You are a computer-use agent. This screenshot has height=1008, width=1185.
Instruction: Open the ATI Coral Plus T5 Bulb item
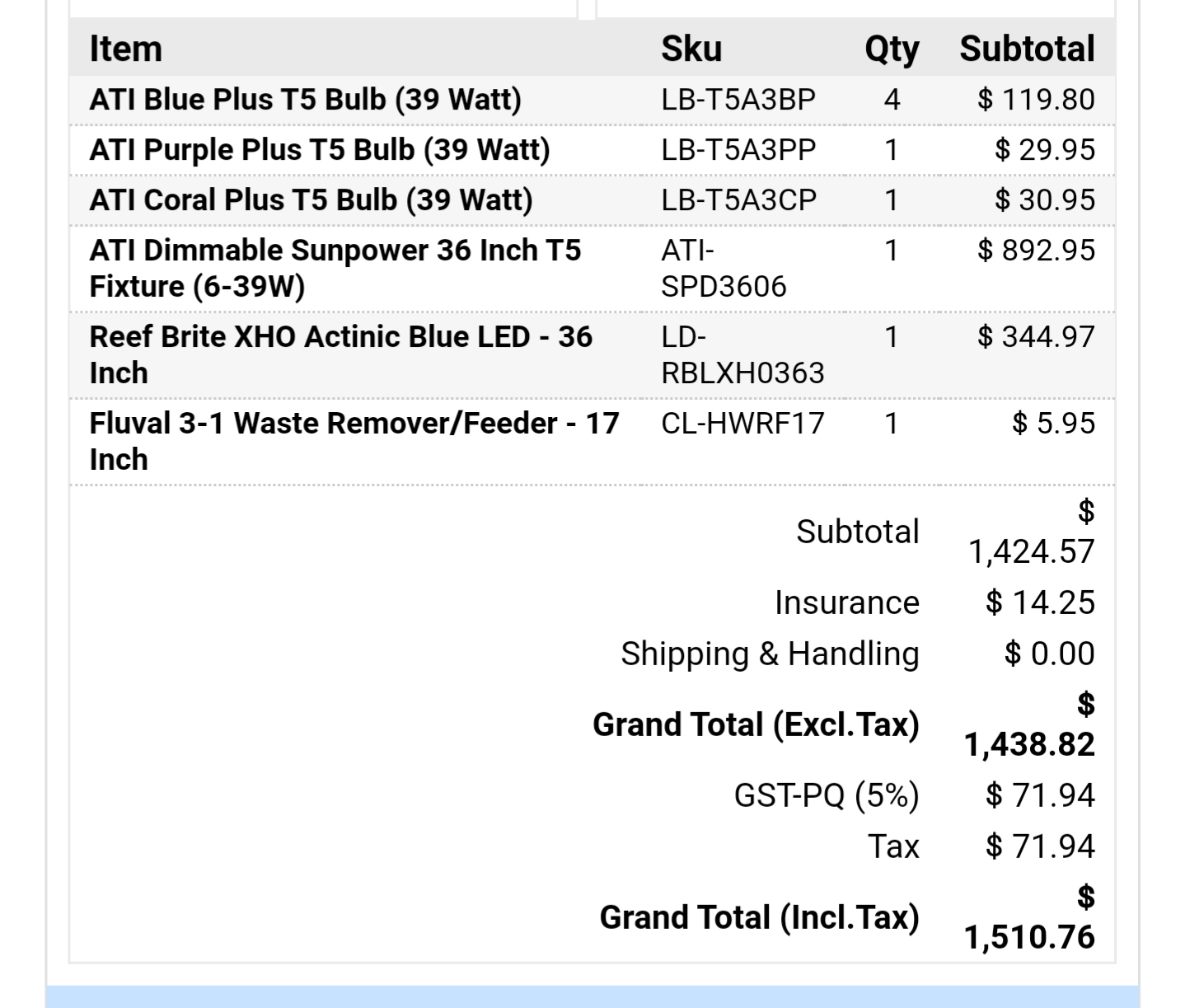click(311, 200)
